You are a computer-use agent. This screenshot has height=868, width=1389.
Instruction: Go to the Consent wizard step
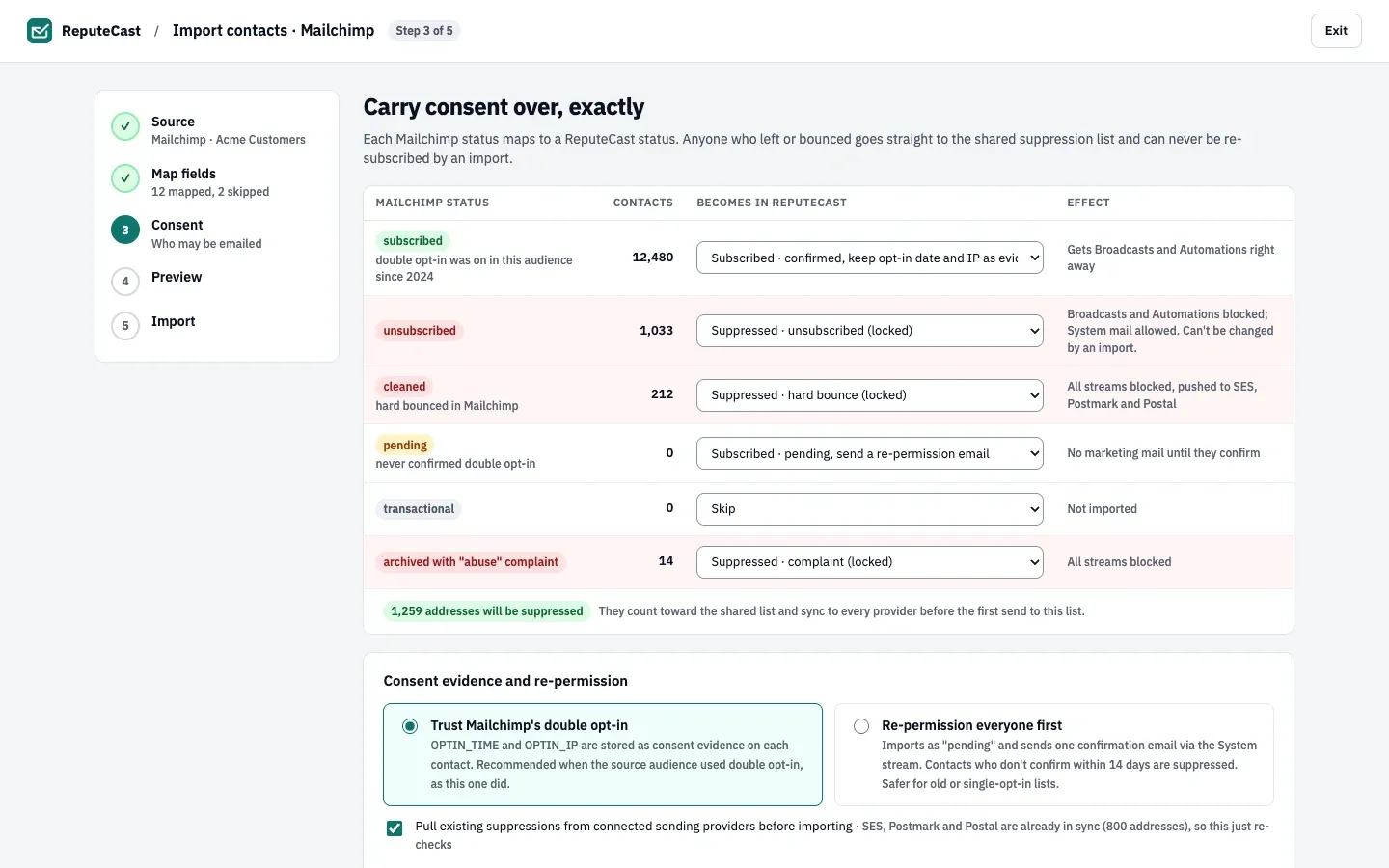tap(217, 233)
